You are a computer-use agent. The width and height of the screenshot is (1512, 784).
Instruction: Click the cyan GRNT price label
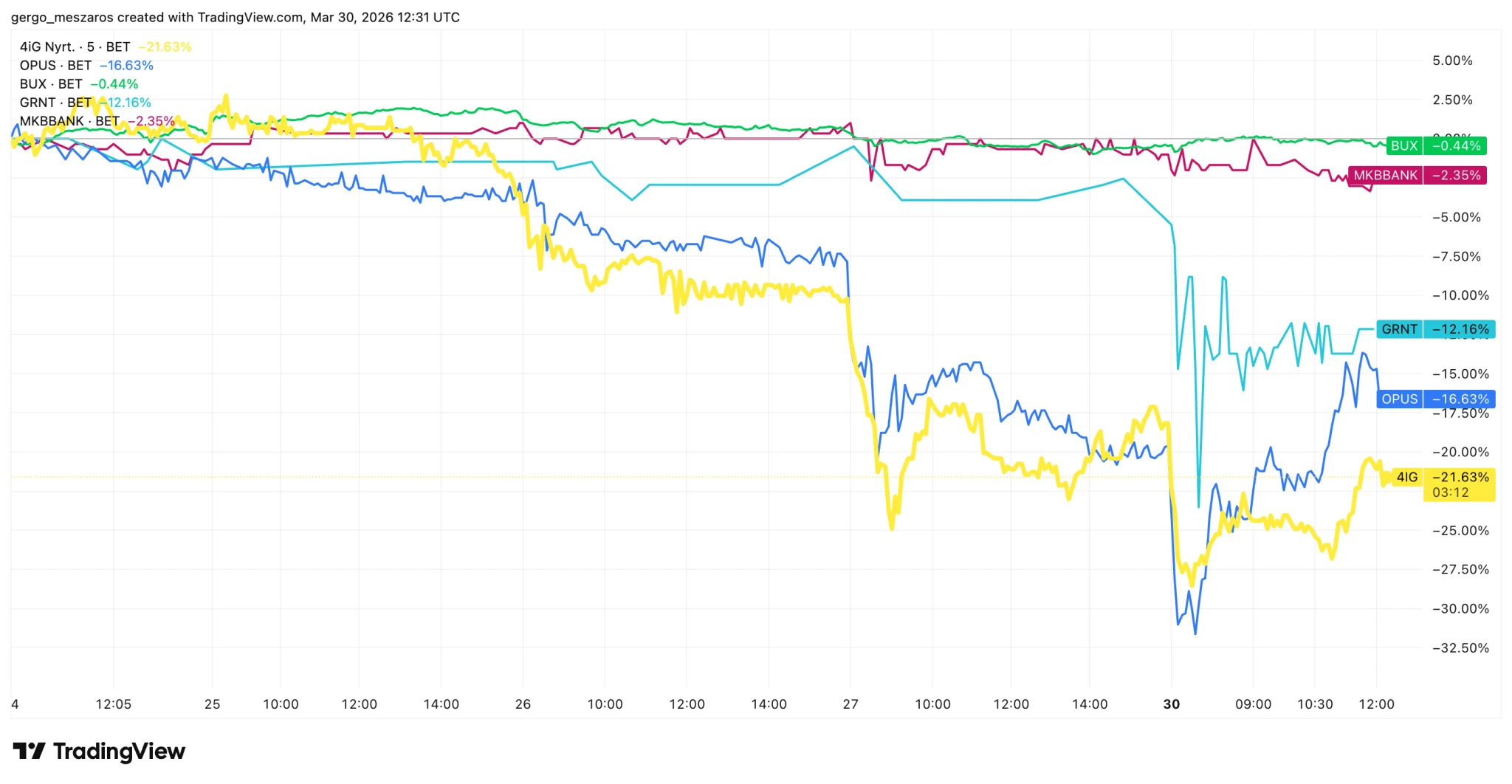click(1435, 329)
